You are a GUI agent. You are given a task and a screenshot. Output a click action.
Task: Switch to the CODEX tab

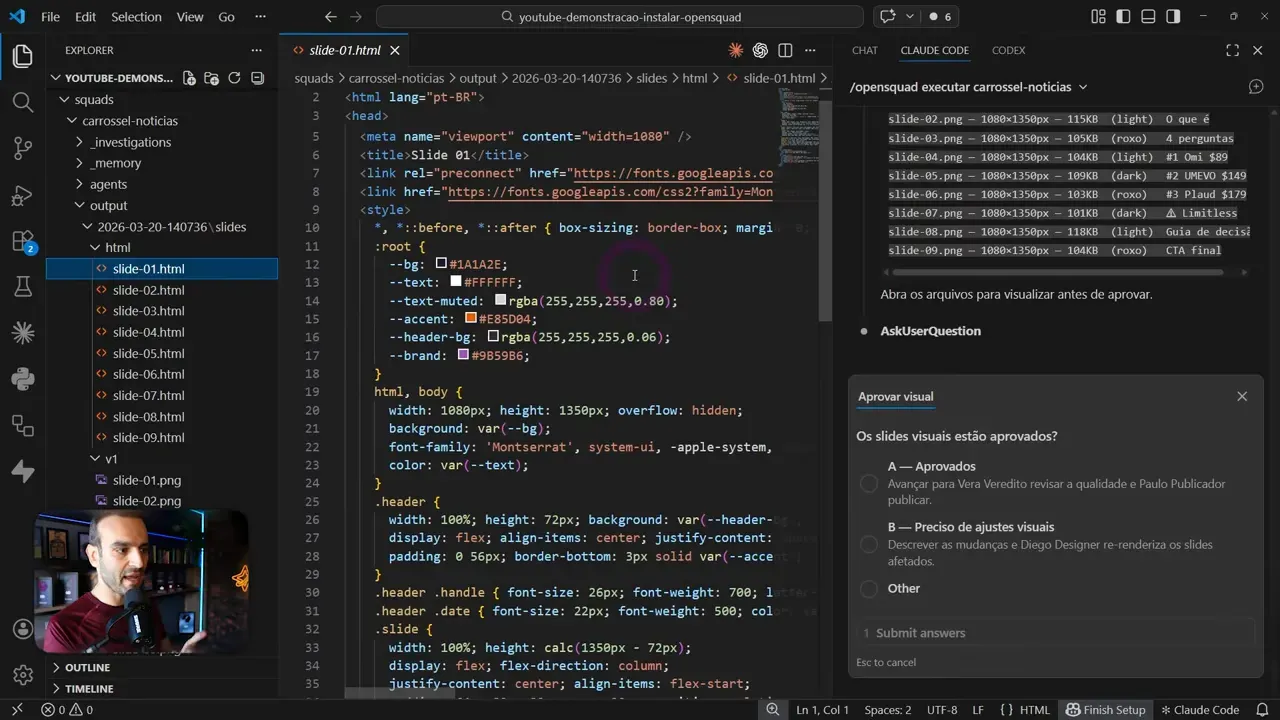[1008, 50]
